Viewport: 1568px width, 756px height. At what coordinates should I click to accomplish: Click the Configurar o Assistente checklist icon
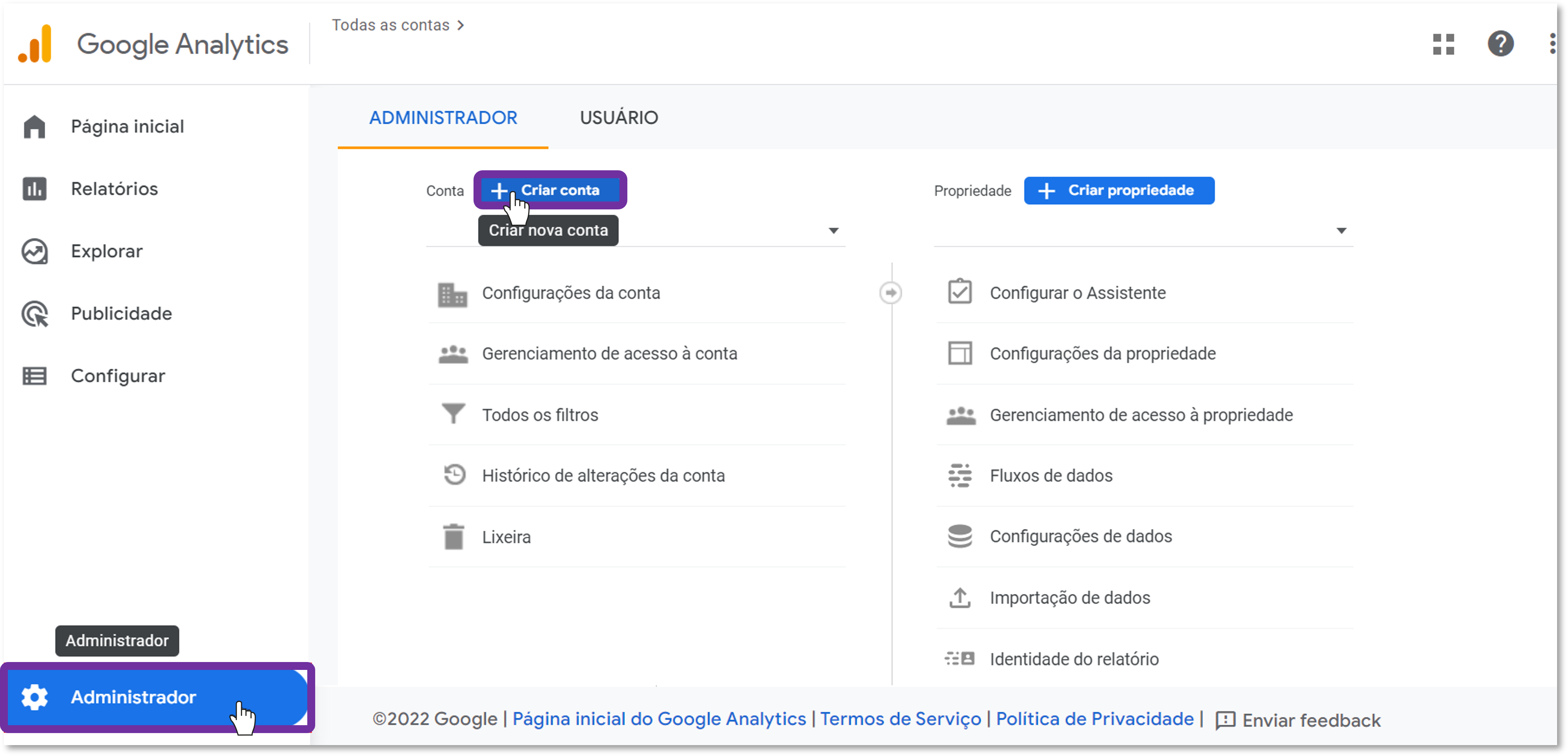coord(960,292)
